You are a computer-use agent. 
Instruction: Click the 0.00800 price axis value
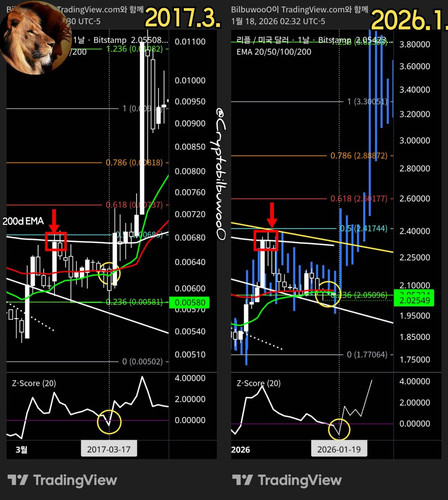click(190, 171)
